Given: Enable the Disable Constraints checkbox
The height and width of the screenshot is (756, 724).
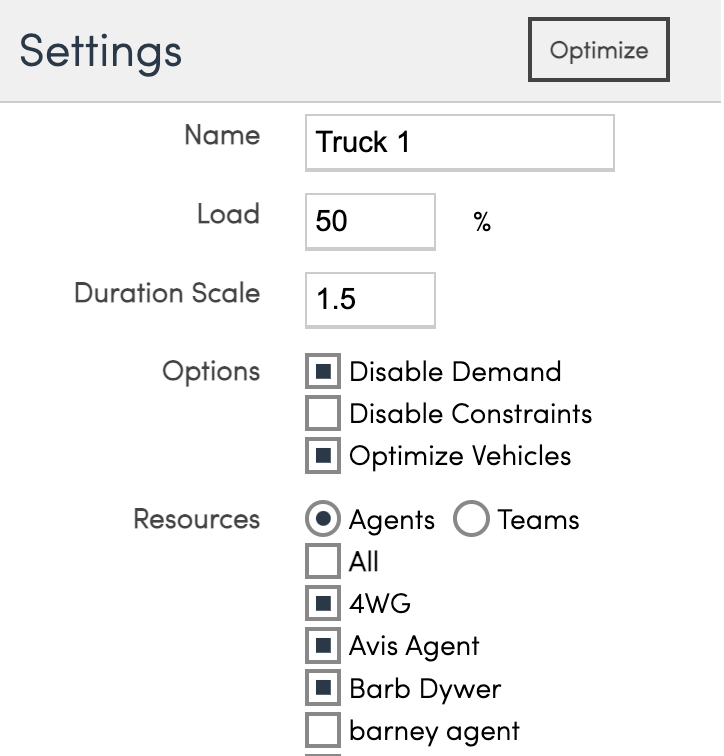Looking at the screenshot, I should pos(322,414).
